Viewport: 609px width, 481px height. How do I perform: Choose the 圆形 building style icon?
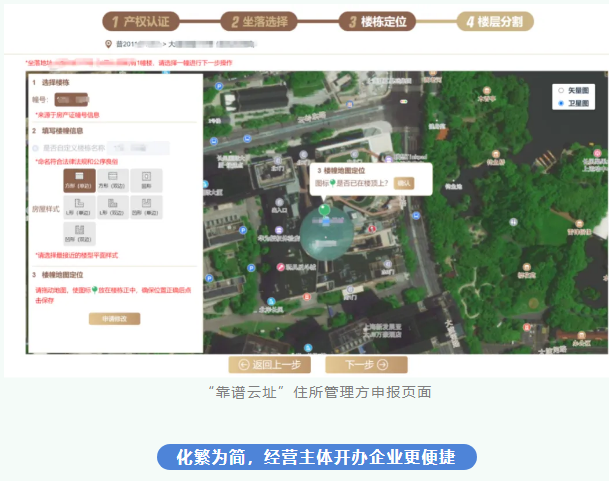pos(146,180)
